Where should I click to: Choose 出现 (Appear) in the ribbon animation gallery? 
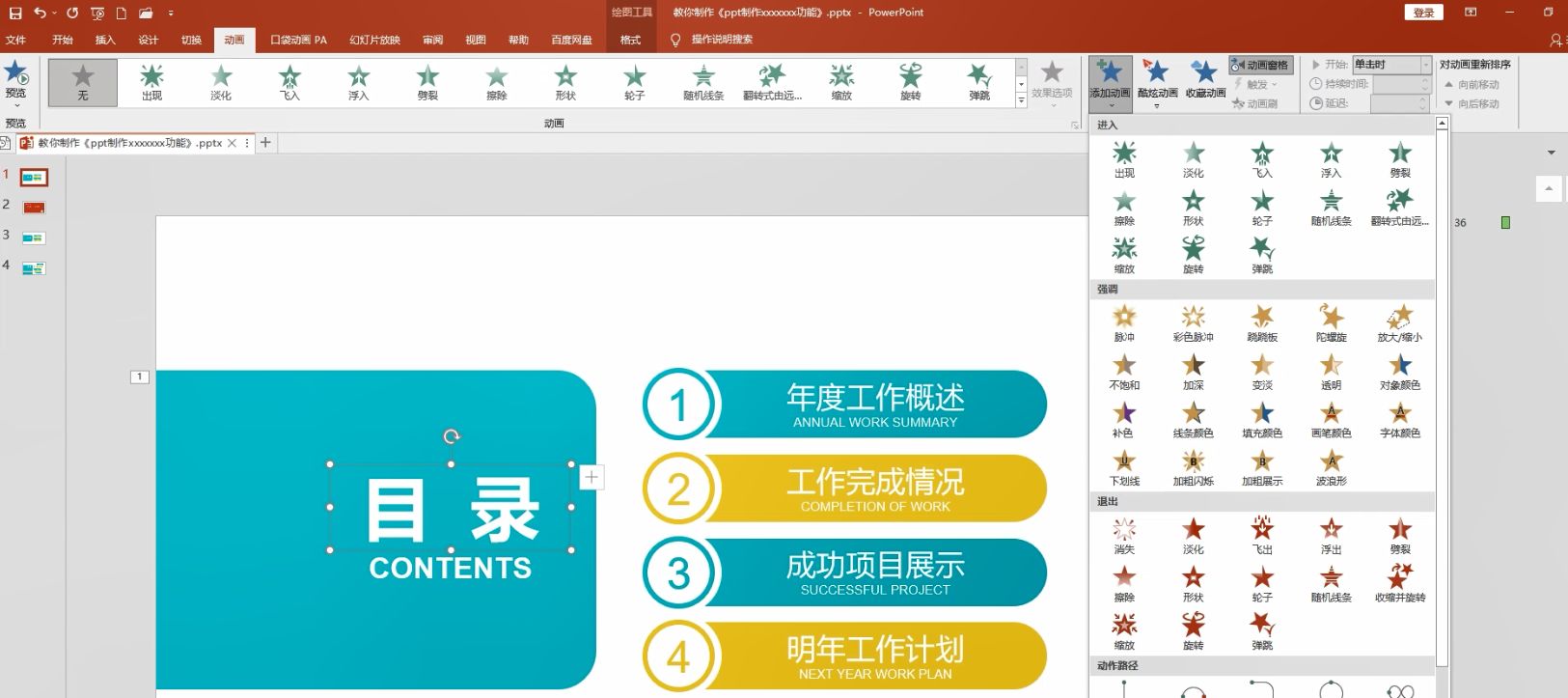pos(151,82)
